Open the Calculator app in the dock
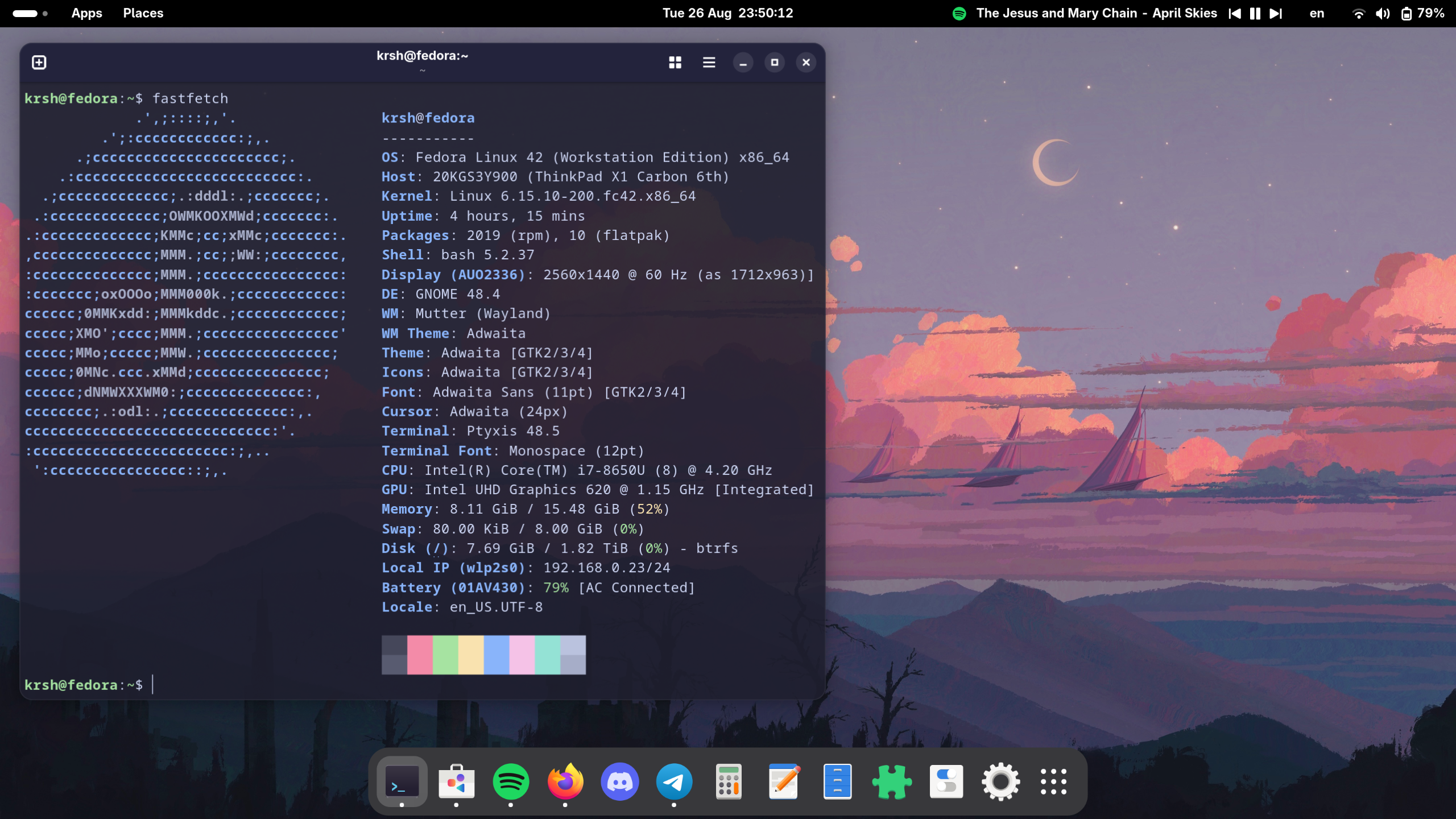 tap(729, 781)
